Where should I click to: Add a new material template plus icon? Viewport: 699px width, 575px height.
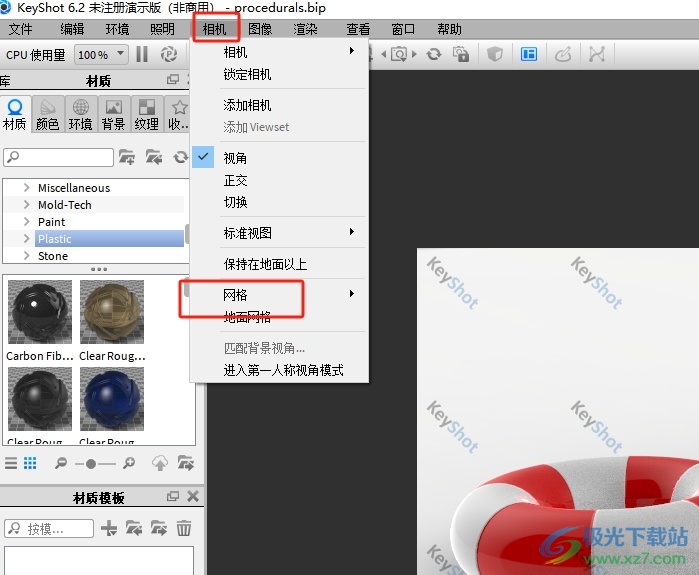[x=109, y=529]
